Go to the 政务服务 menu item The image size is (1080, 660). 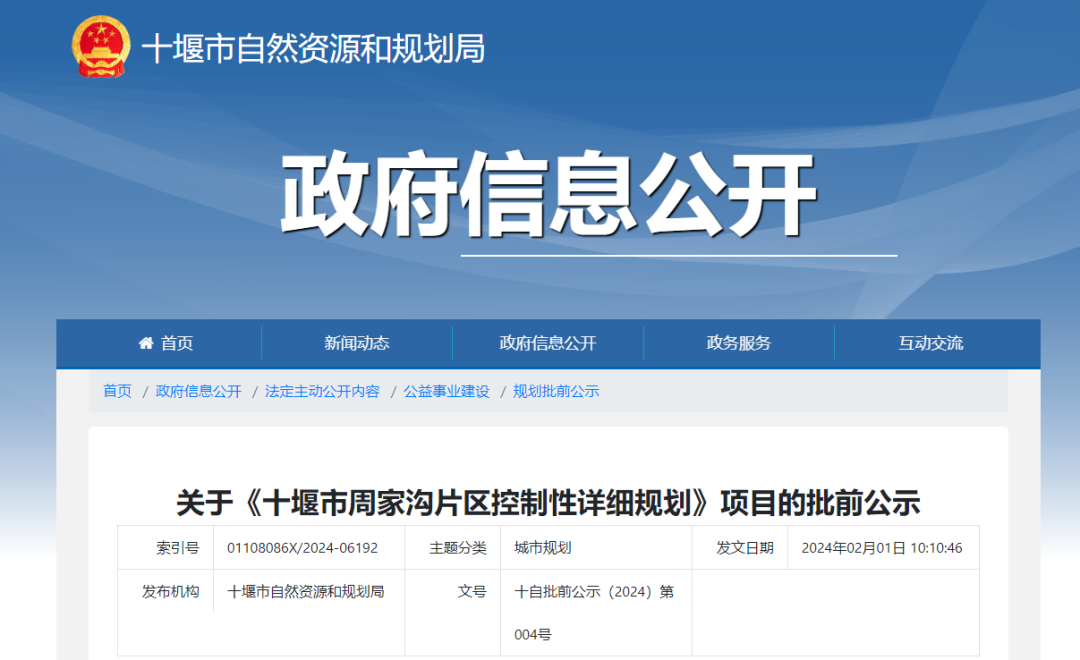tap(739, 343)
